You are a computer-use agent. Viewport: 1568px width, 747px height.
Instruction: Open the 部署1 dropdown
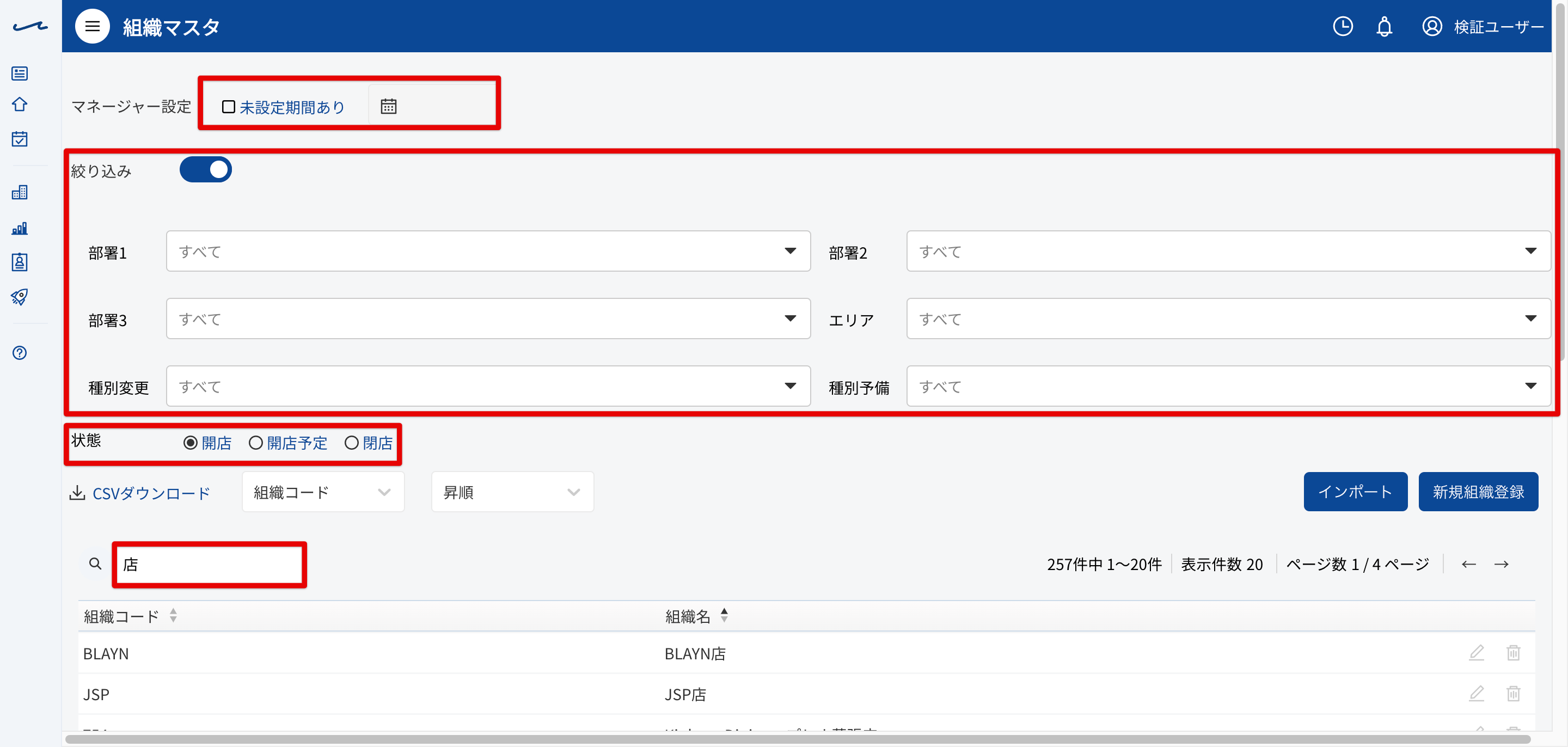[488, 251]
